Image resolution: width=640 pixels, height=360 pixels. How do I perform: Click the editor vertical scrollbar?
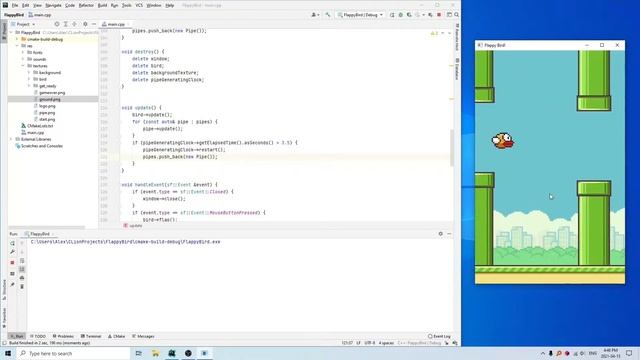(x=451, y=148)
